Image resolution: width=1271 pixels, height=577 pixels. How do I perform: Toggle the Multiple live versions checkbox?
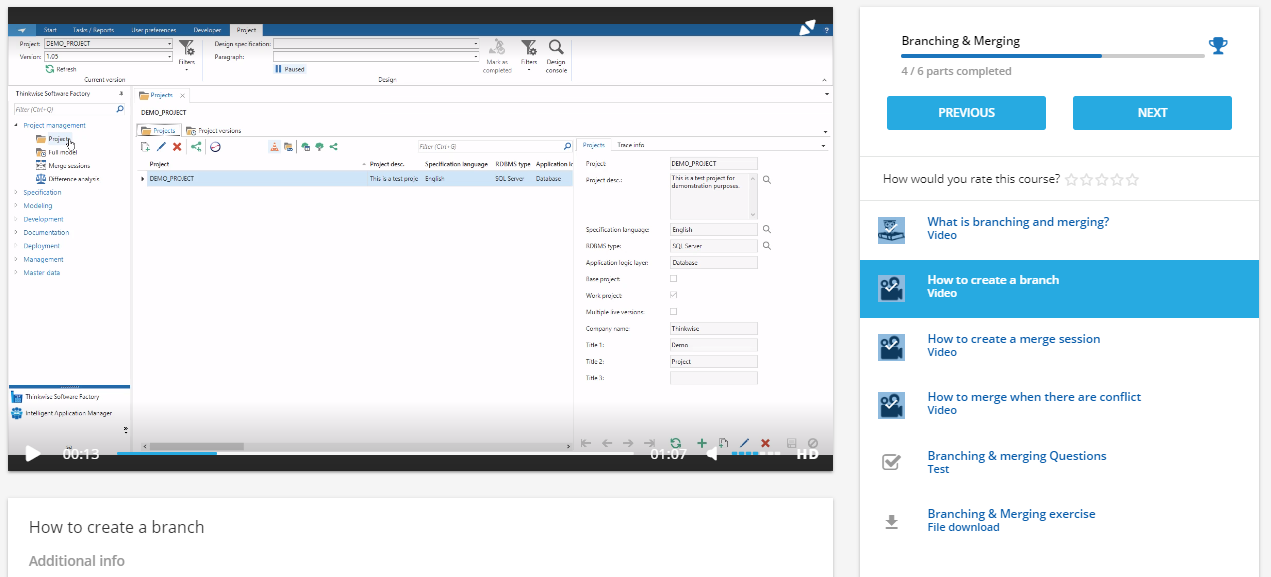point(673,312)
